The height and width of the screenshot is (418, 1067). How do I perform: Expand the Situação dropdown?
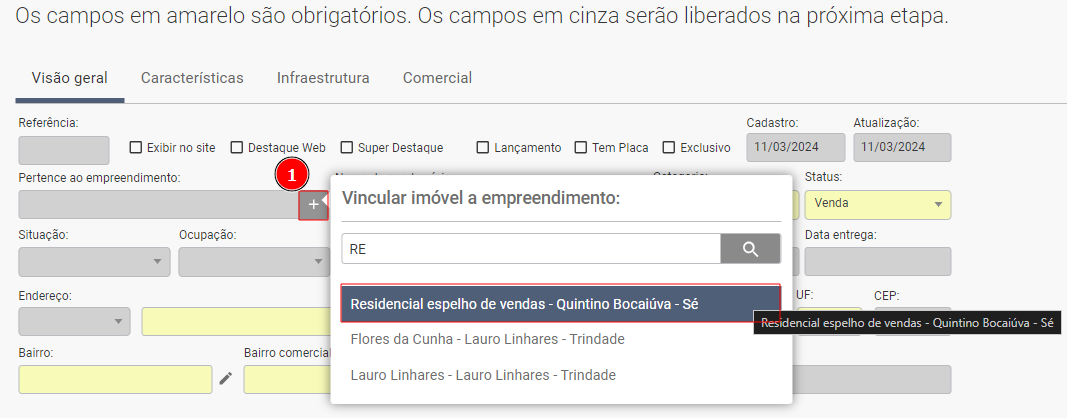[x=95, y=261]
